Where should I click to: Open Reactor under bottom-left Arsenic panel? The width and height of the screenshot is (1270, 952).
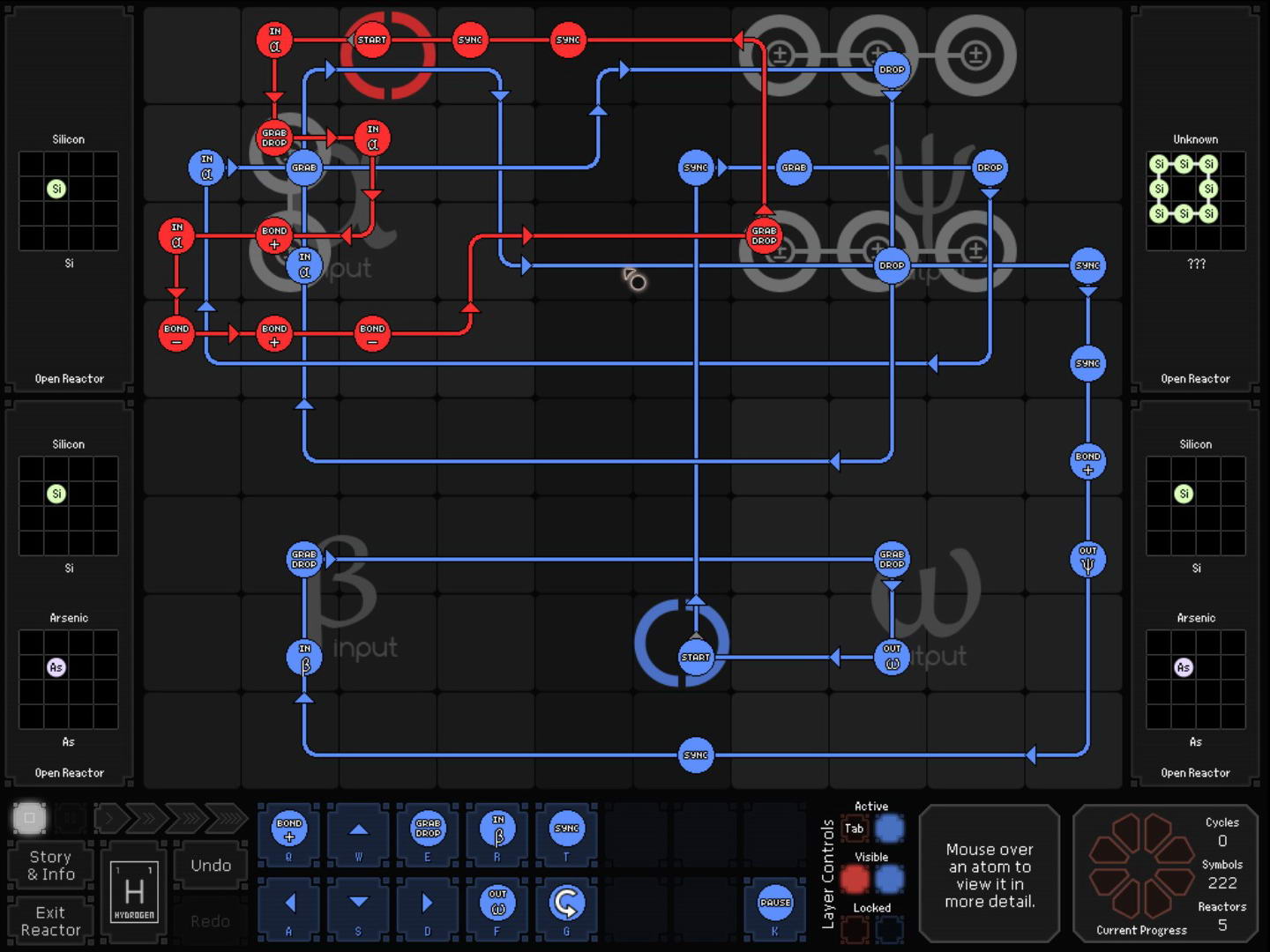69,773
